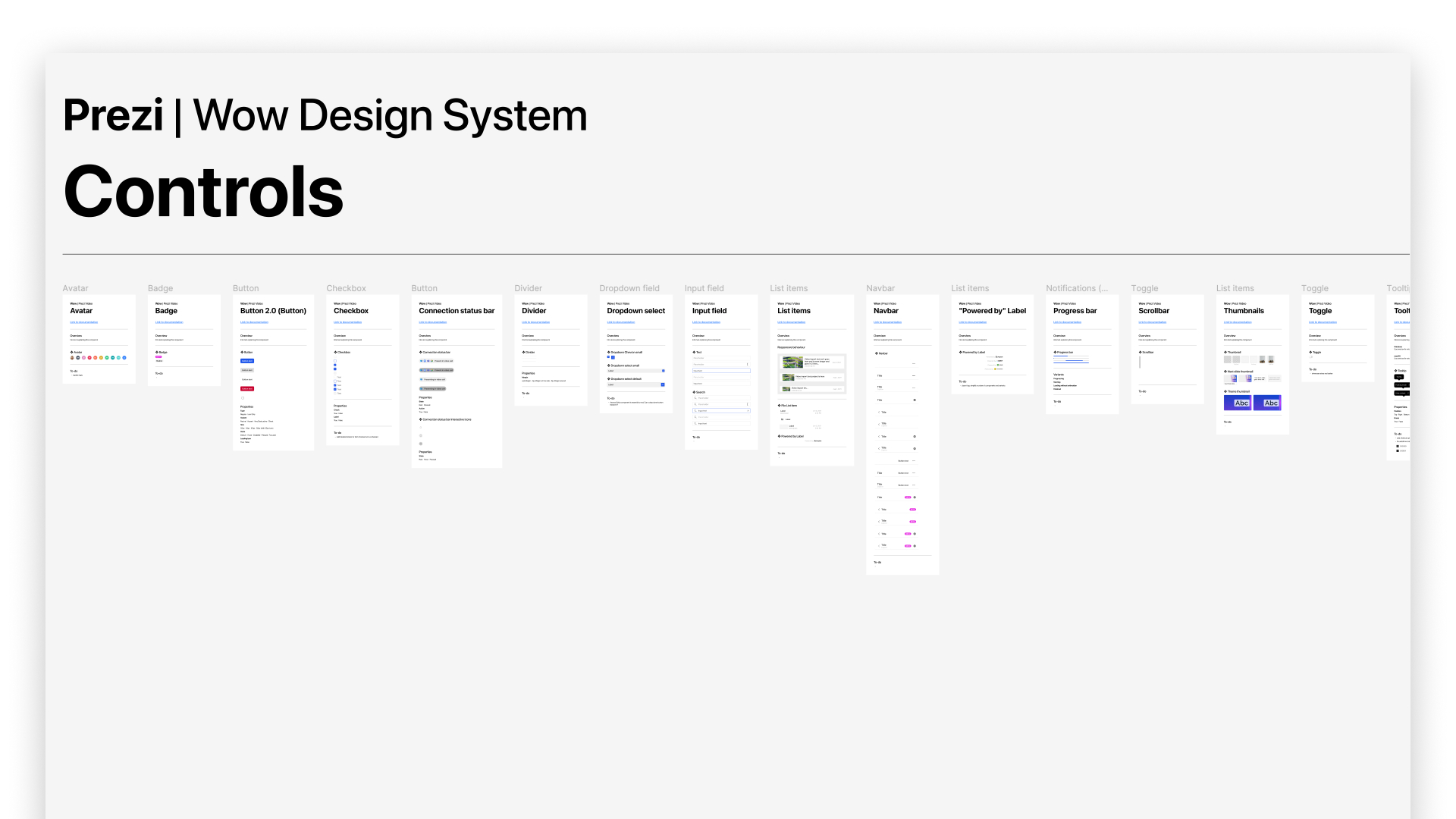Click the focused text input field
Screen dimensions: 1456x819
pos(721,371)
